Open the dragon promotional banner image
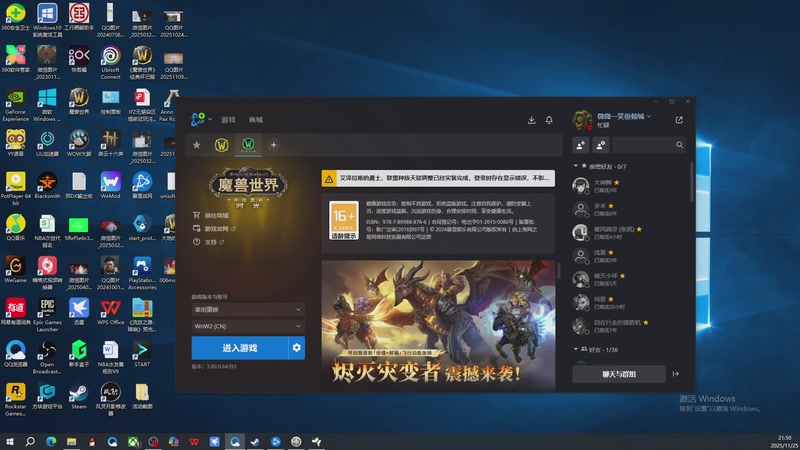Image resolution: width=800 pixels, height=450 pixels. tap(438, 326)
